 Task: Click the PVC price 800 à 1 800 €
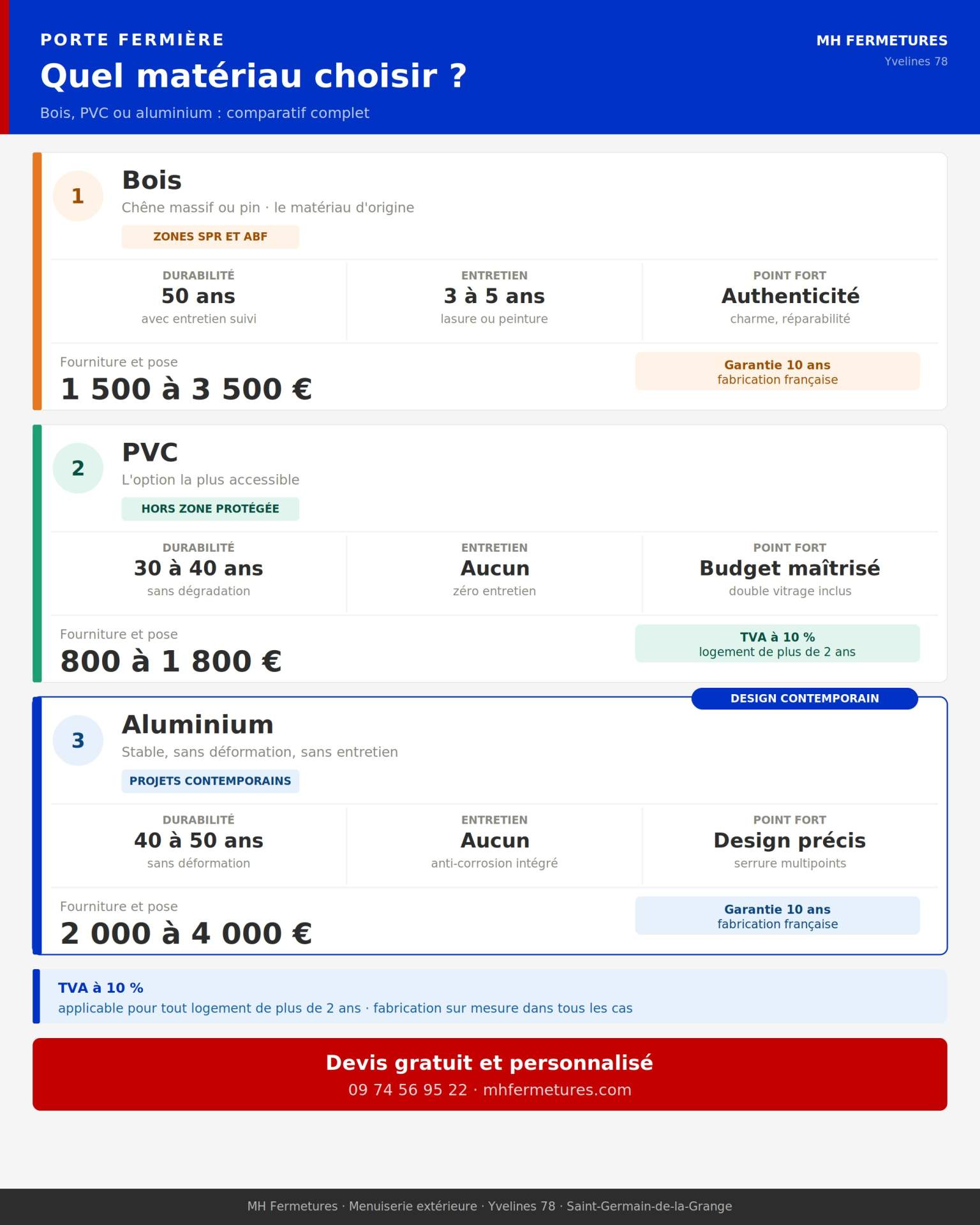[x=171, y=662]
